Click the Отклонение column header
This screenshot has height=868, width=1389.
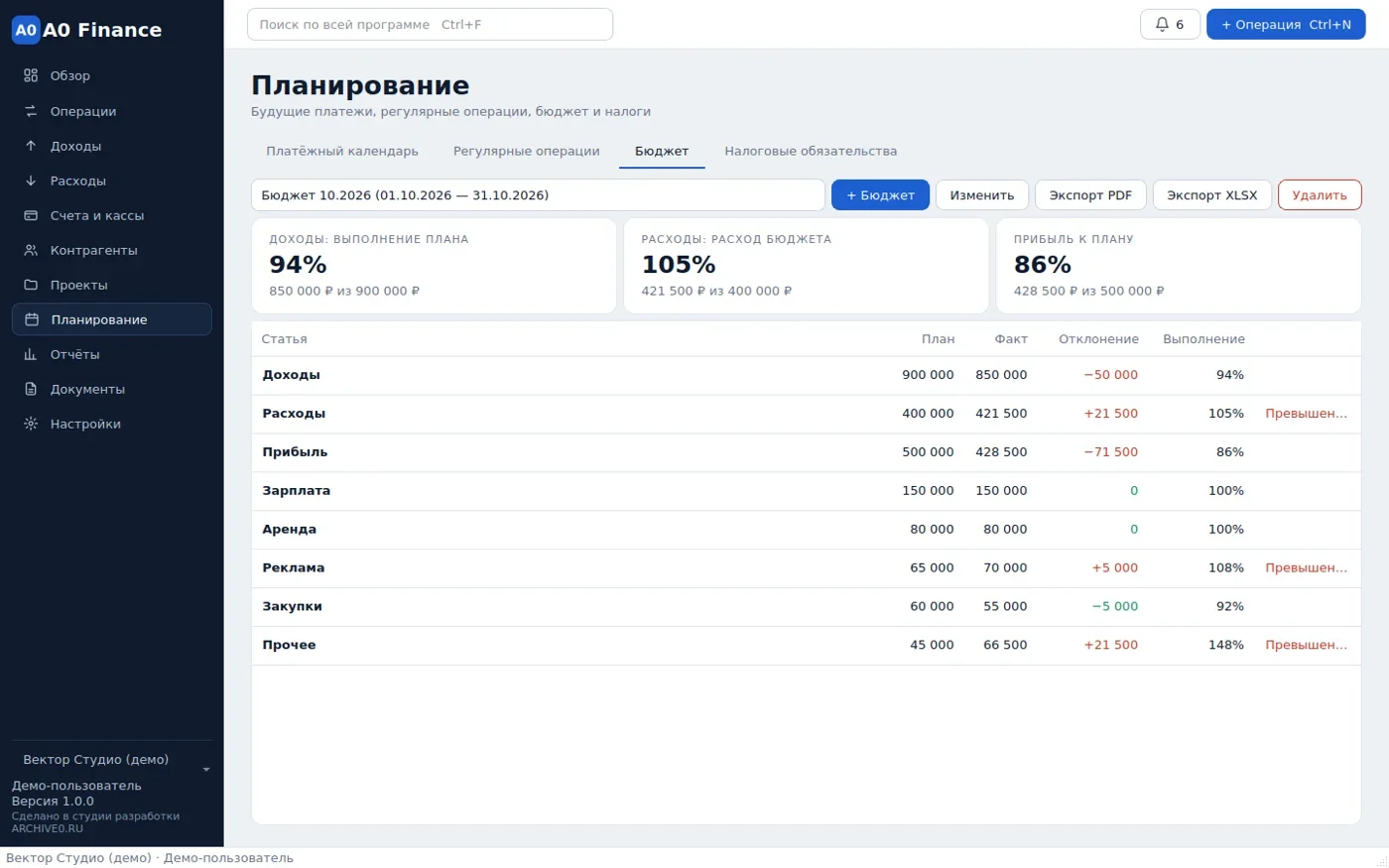[1098, 339]
